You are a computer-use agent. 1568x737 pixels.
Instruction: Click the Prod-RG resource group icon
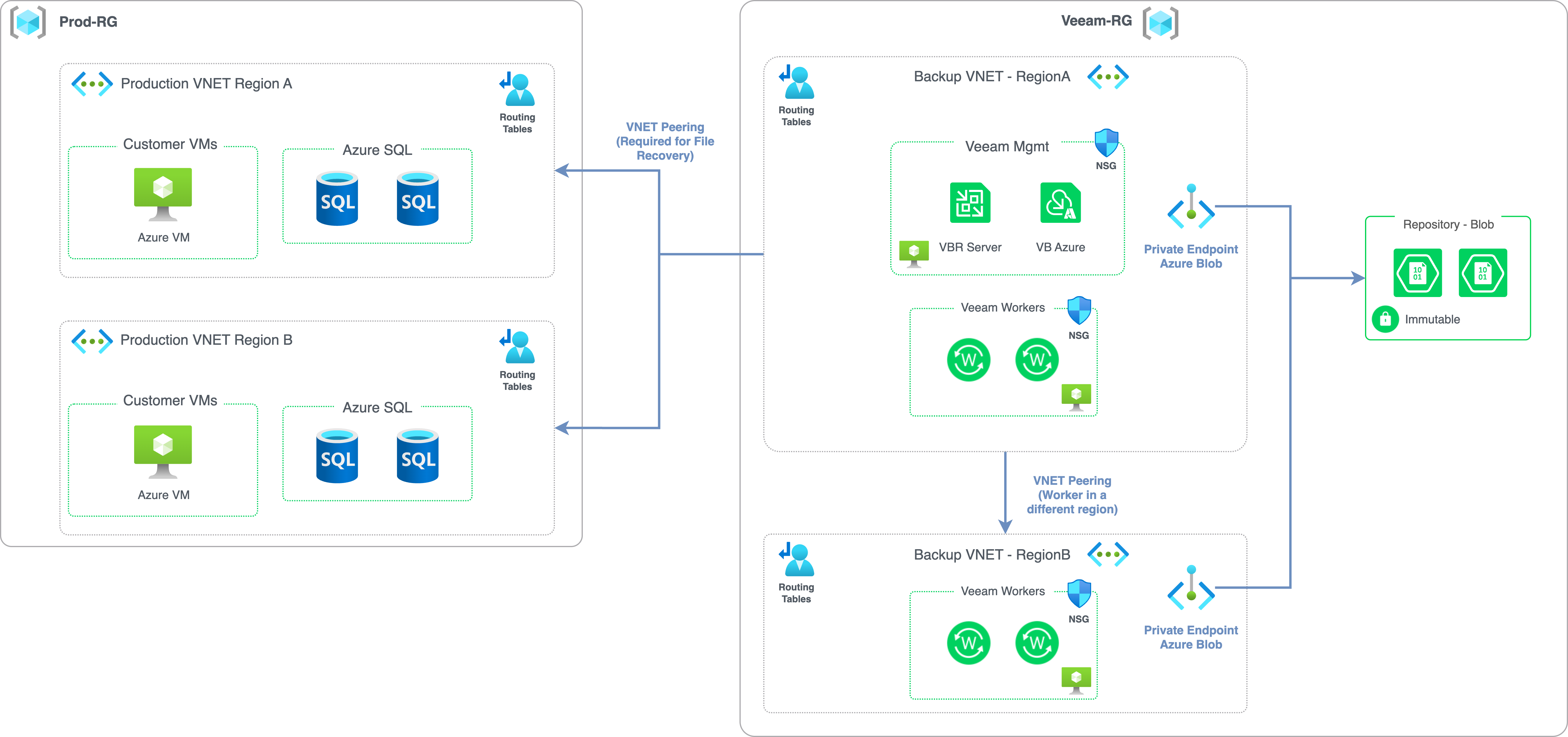coord(28,23)
